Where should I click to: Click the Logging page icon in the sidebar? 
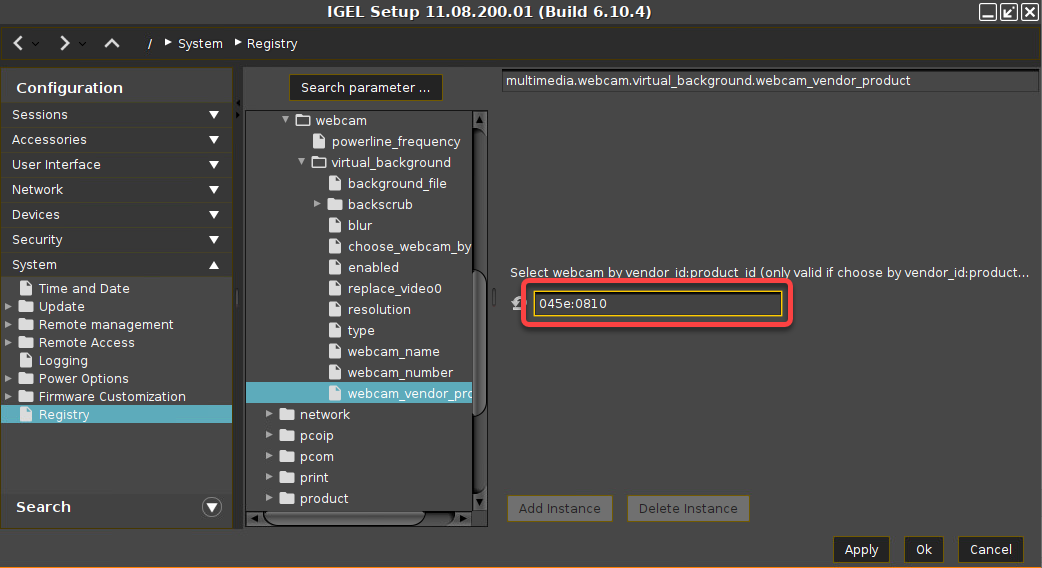pos(27,361)
